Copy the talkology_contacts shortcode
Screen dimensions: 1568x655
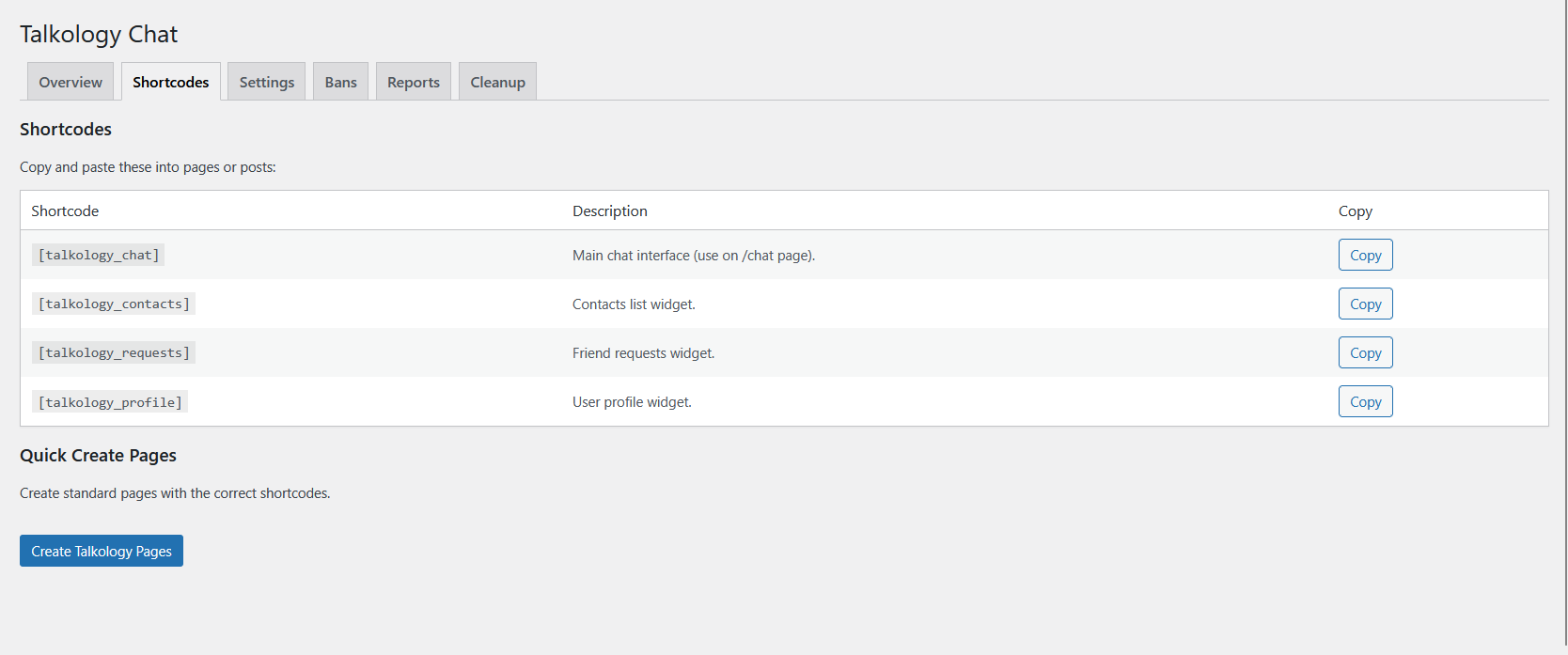click(1365, 304)
